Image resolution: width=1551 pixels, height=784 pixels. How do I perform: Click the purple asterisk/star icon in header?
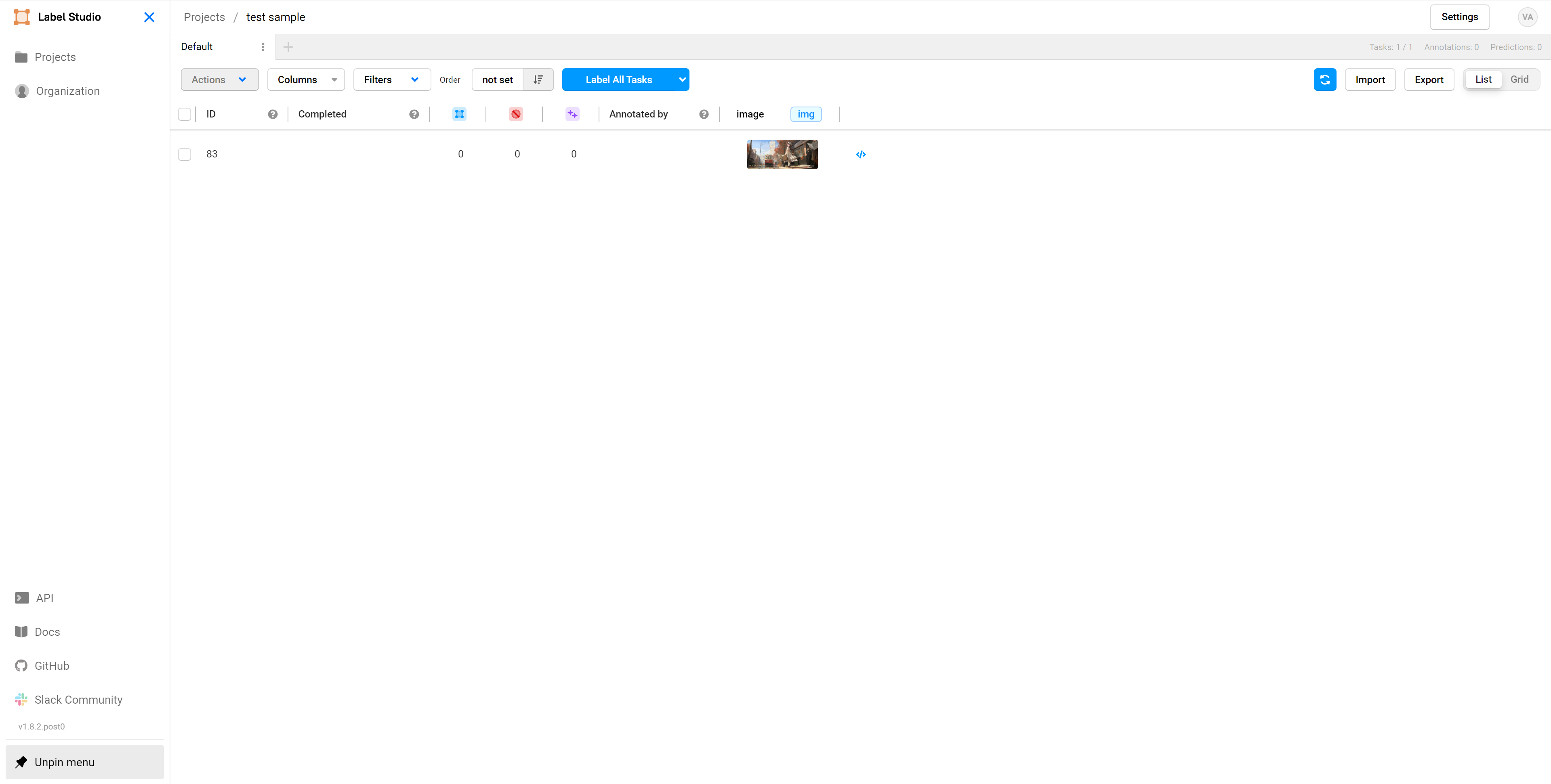[573, 113]
